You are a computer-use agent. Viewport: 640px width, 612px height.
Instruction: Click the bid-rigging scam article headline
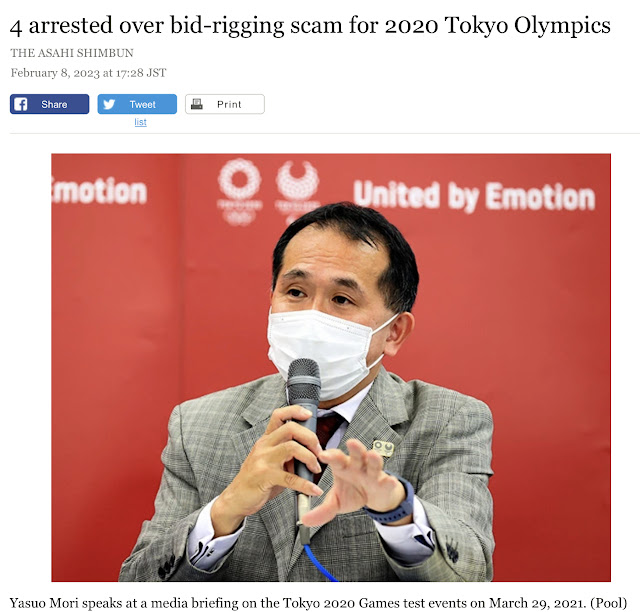[x=310, y=25]
